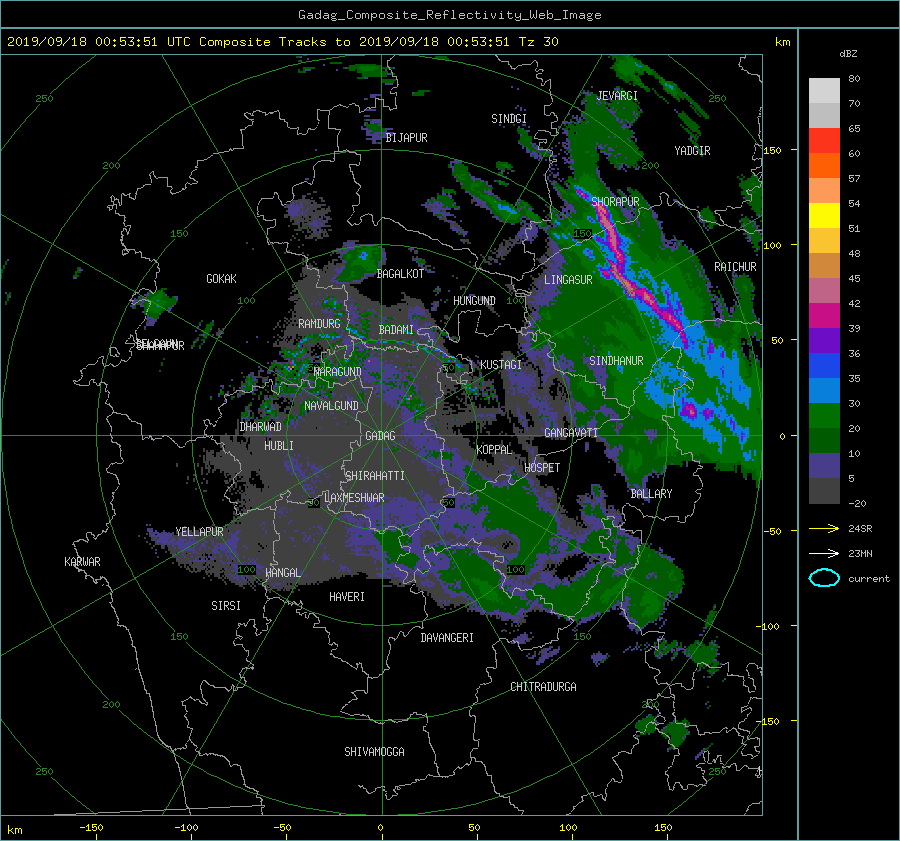The width and height of the screenshot is (900, 841).
Task: Click the 'LINGASUR' city label
Action: click(568, 280)
